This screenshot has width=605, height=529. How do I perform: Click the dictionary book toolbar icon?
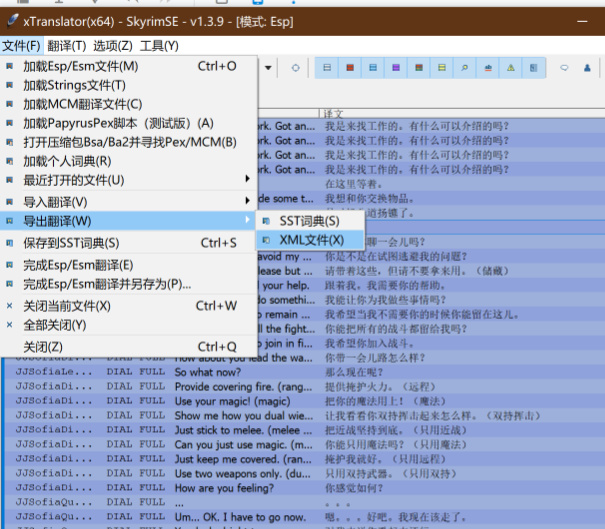tap(533, 68)
